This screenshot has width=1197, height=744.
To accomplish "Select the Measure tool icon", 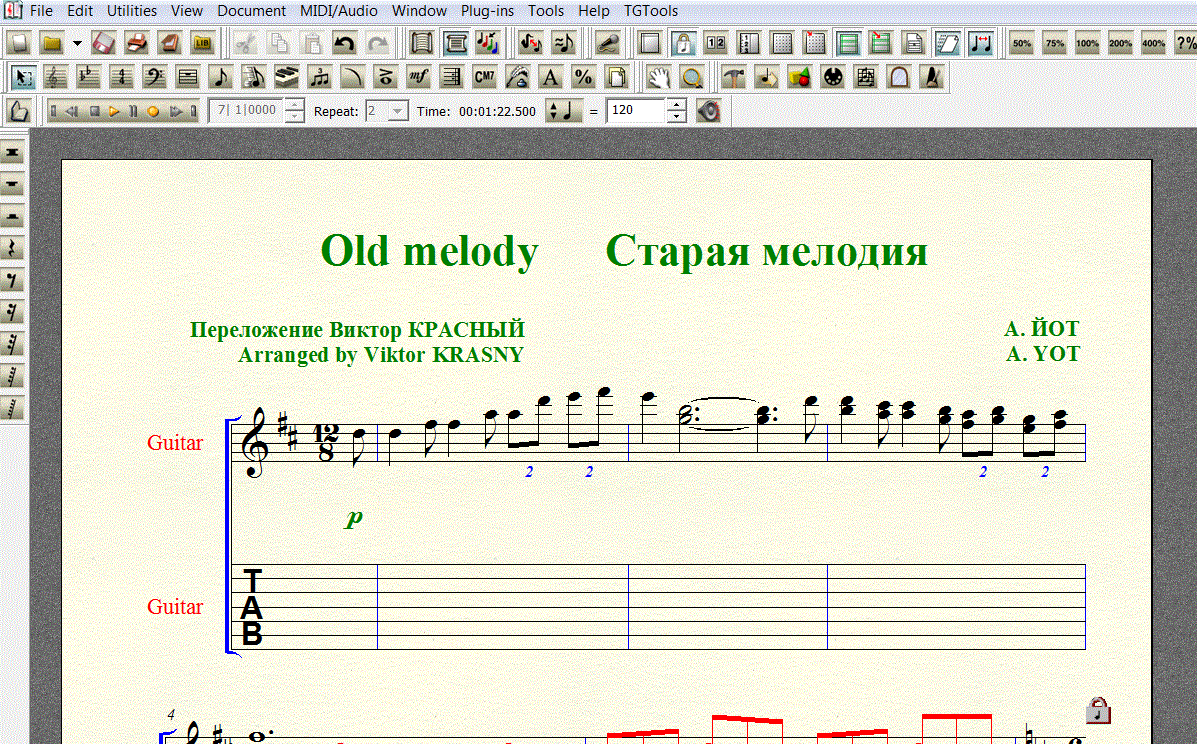I will click(187, 77).
